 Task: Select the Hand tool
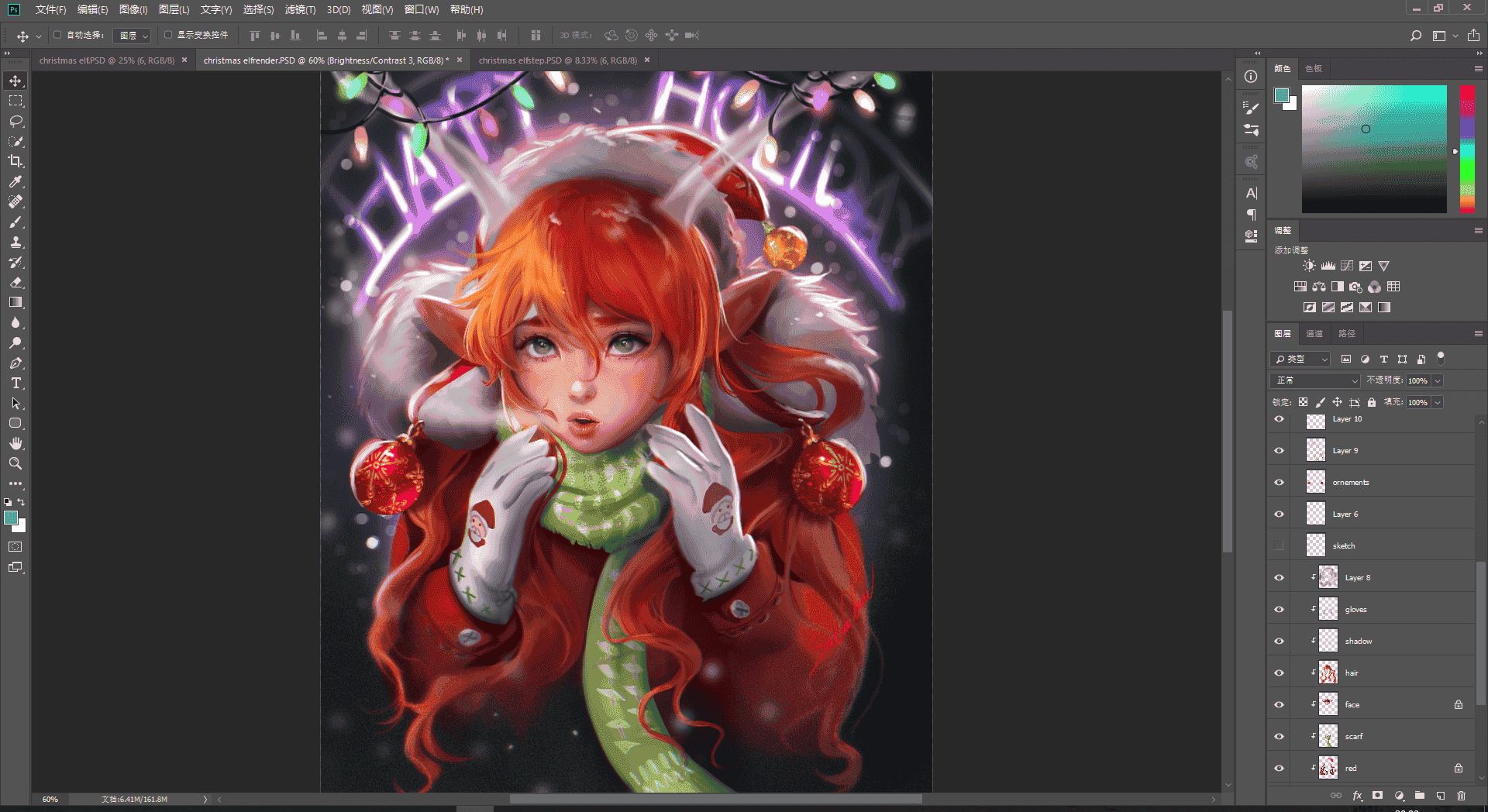click(x=15, y=443)
